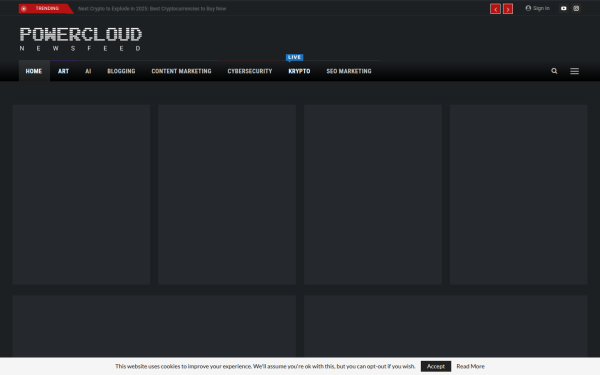
Task: Click the next trending story arrow
Action: [x=508, y=9]
